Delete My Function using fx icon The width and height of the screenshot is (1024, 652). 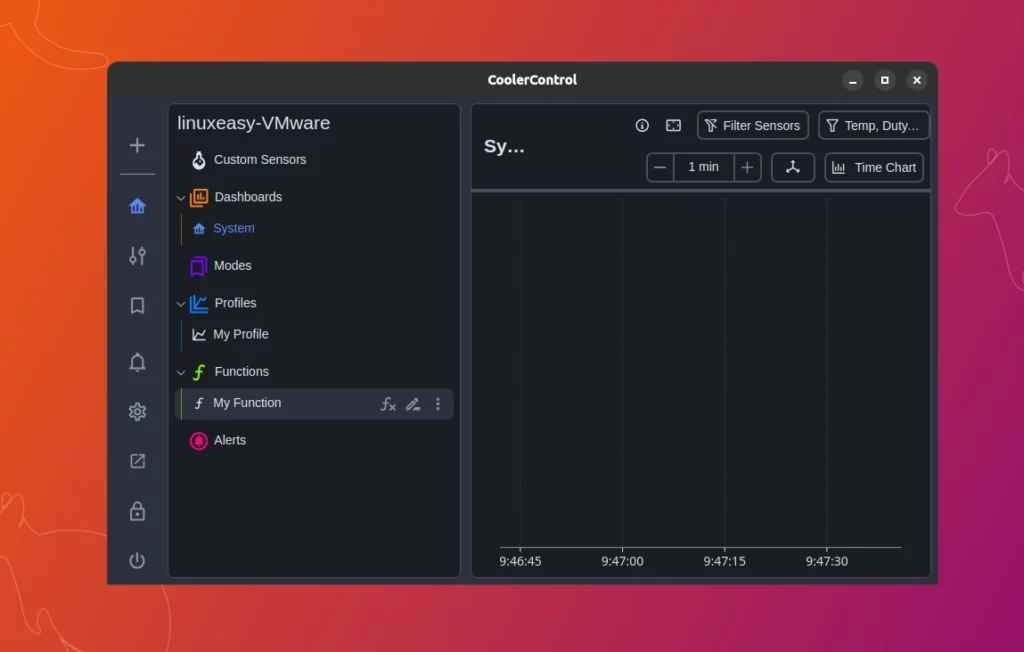point(388,404)
